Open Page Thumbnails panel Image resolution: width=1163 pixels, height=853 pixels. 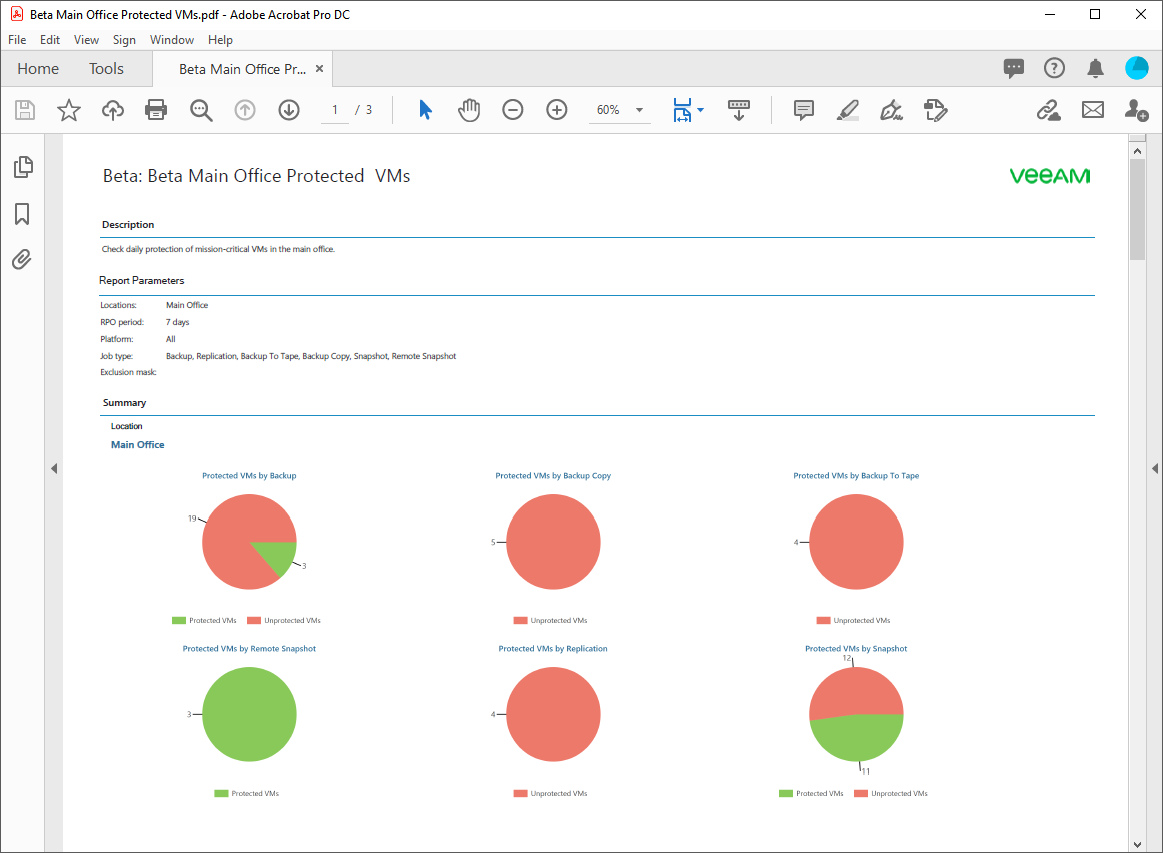point(23,167)
